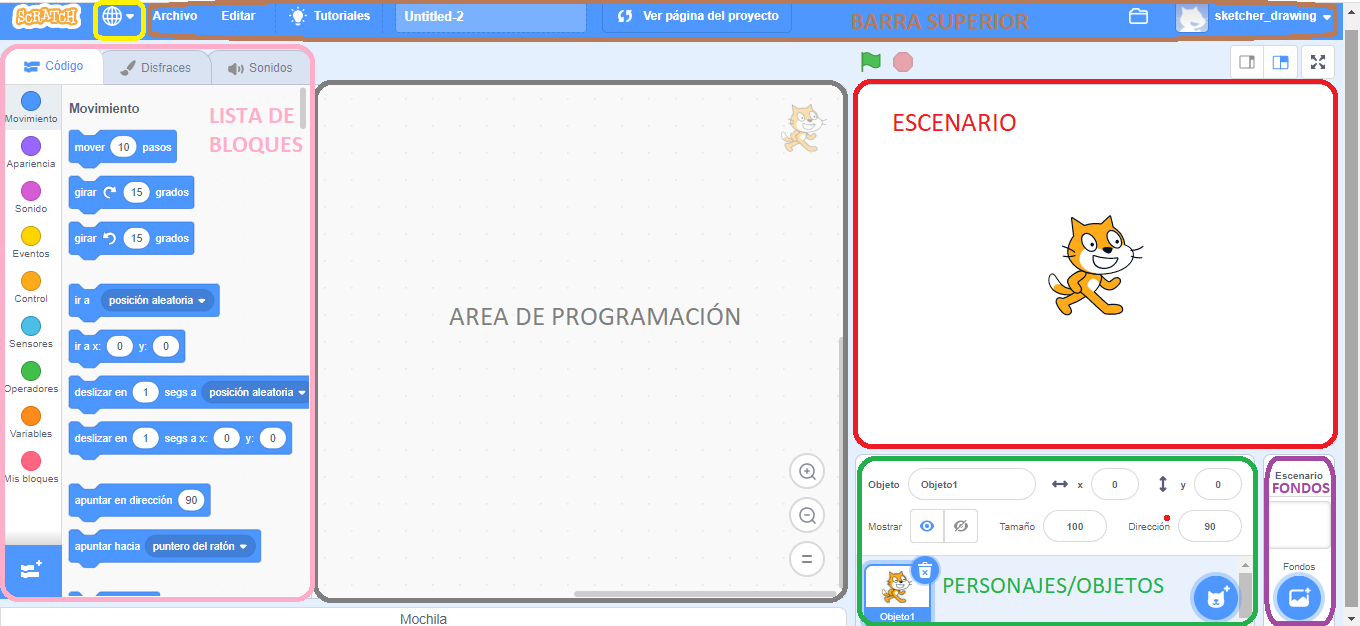Show the sprite with the eye toggle

tap(927, 526)
